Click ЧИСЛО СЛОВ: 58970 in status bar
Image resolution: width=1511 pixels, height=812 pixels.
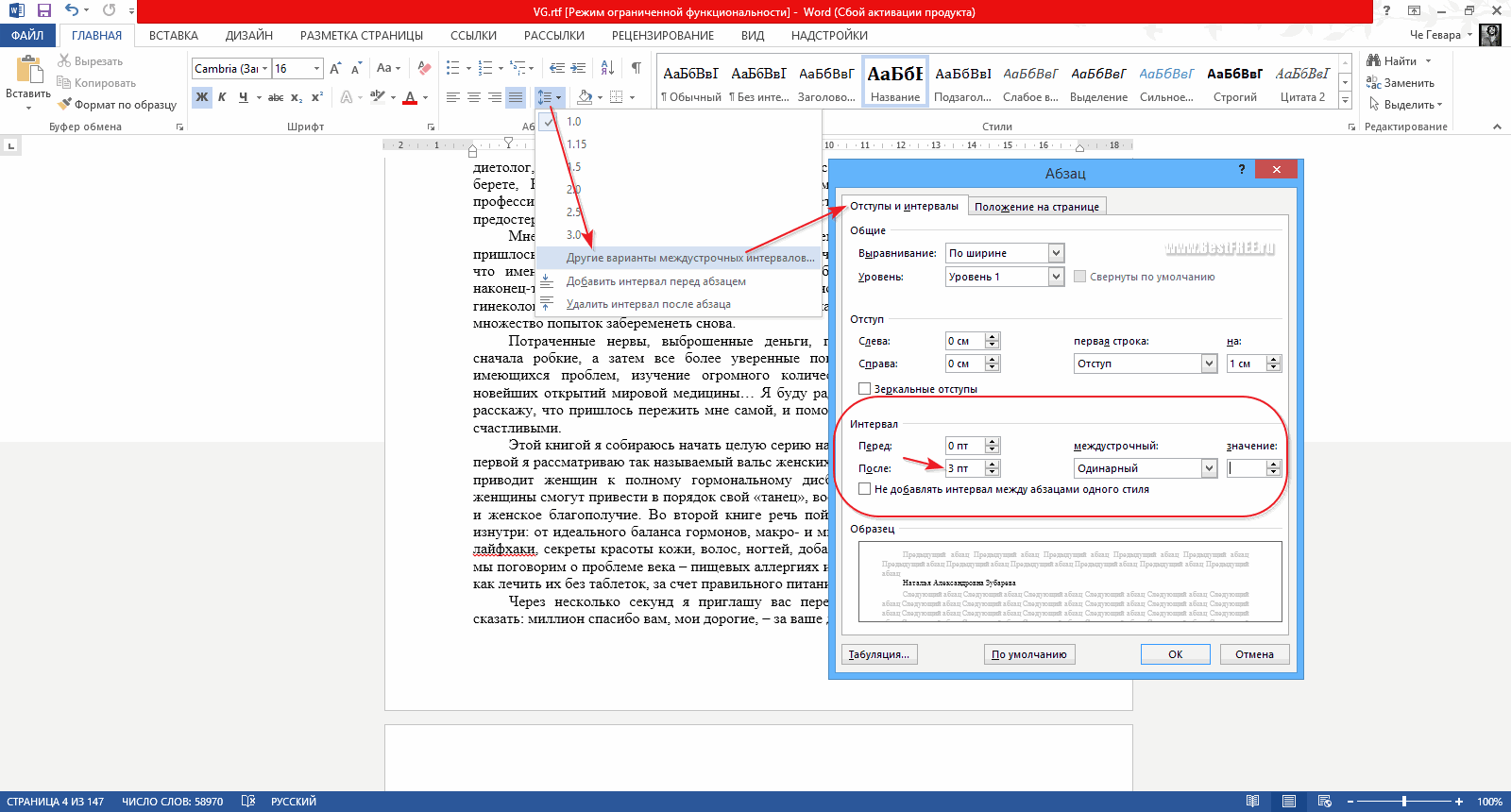pos(173,802)
